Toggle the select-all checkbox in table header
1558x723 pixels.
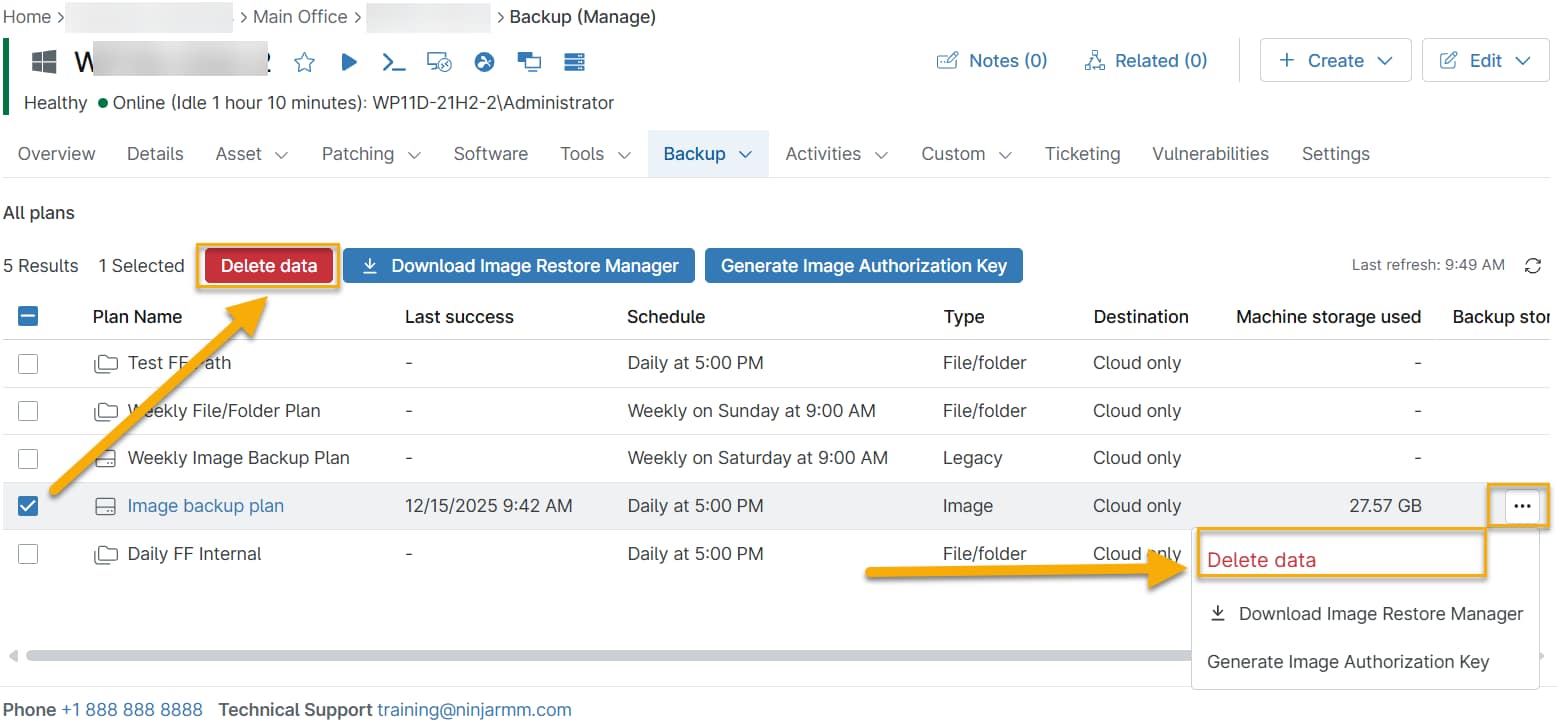[28, 317]
